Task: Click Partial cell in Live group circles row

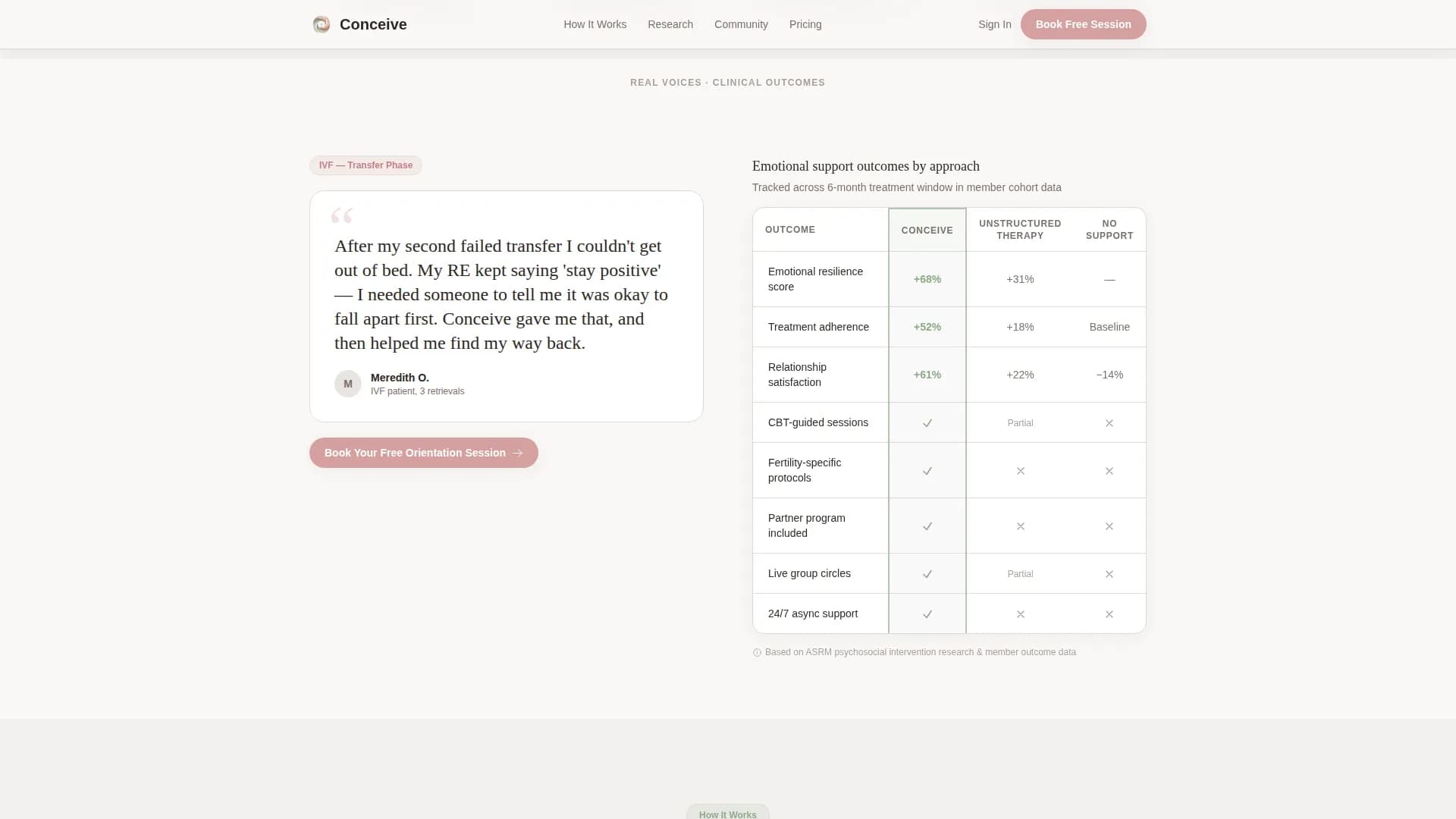Action: [x=1020, y=574]
